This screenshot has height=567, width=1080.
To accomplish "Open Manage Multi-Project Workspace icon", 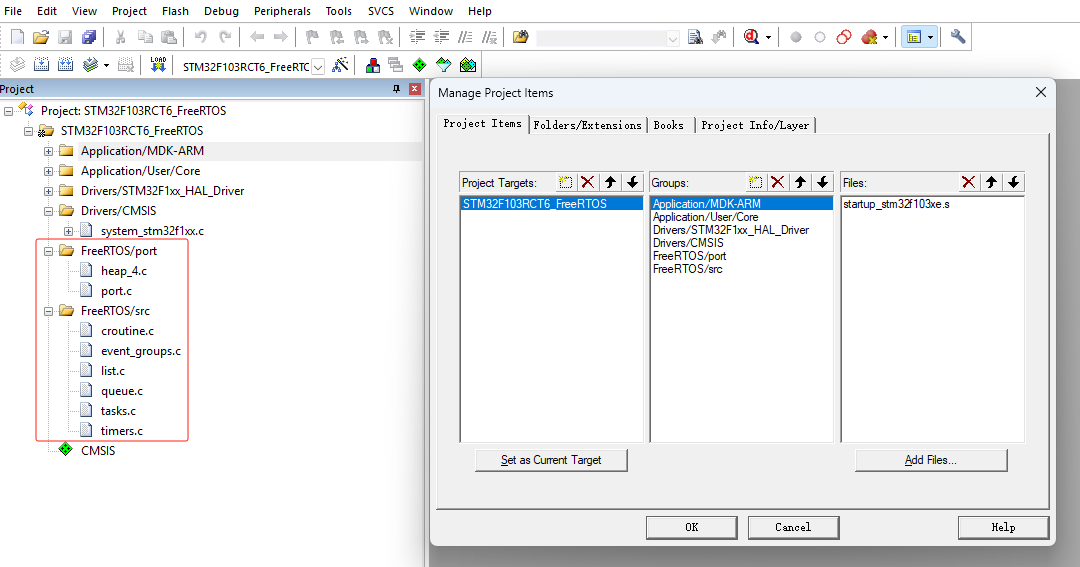I will (x=395, y=65).
